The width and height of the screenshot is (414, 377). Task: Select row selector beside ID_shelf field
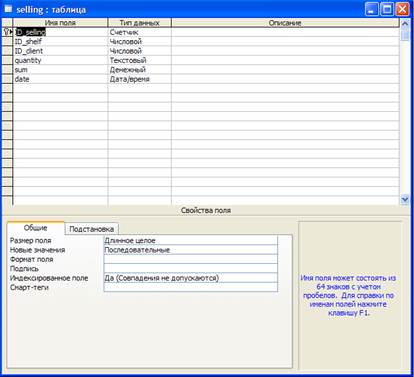pos(7,41)
